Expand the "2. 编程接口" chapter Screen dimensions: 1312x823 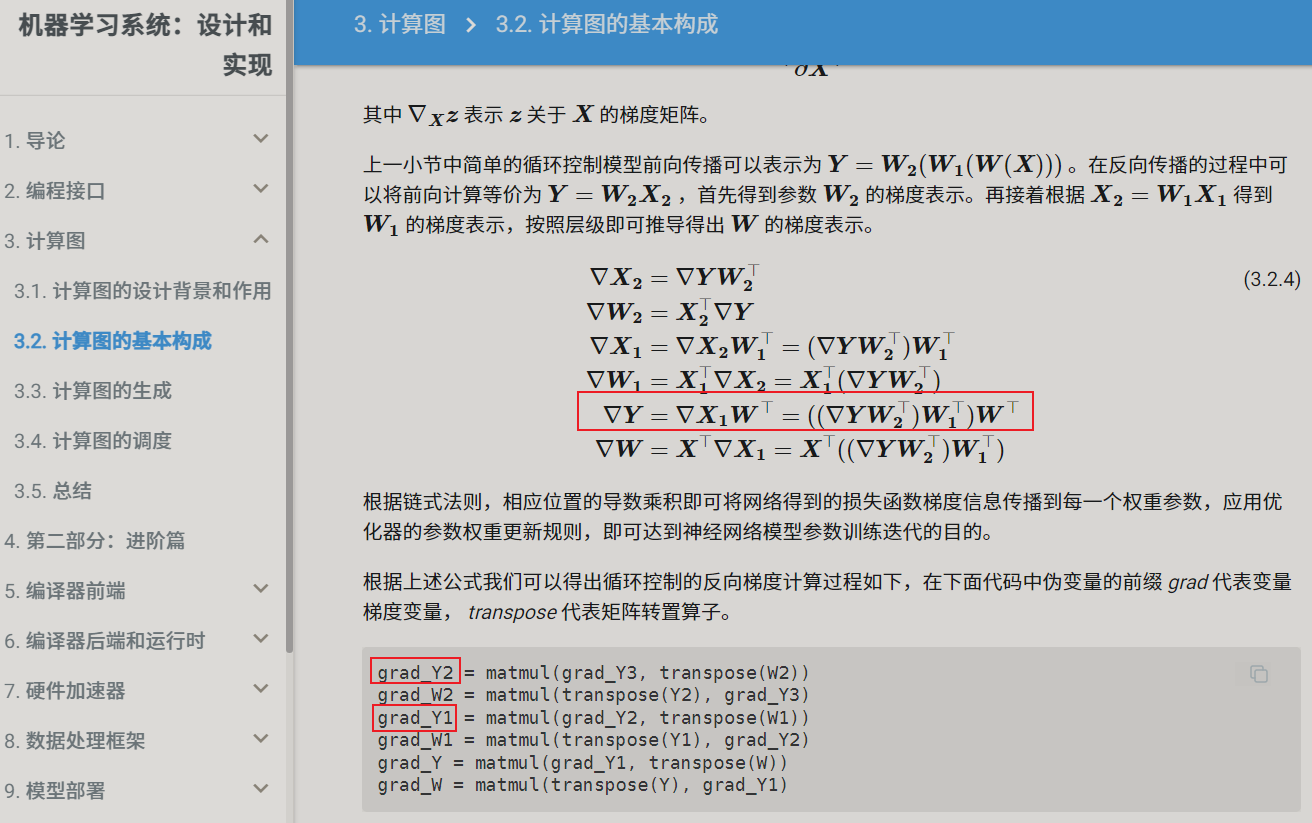pyautogui.click(x=261, y=189)
